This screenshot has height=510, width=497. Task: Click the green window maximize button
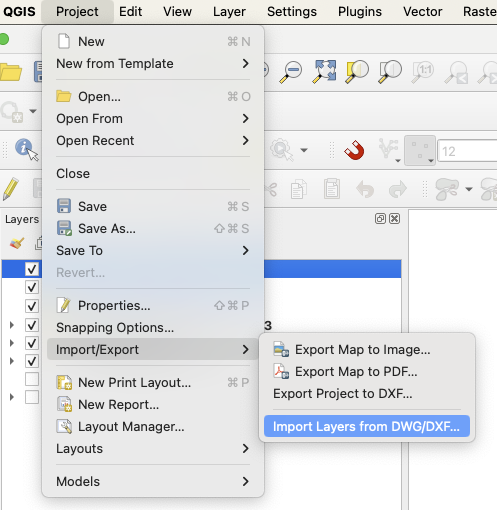3,39
